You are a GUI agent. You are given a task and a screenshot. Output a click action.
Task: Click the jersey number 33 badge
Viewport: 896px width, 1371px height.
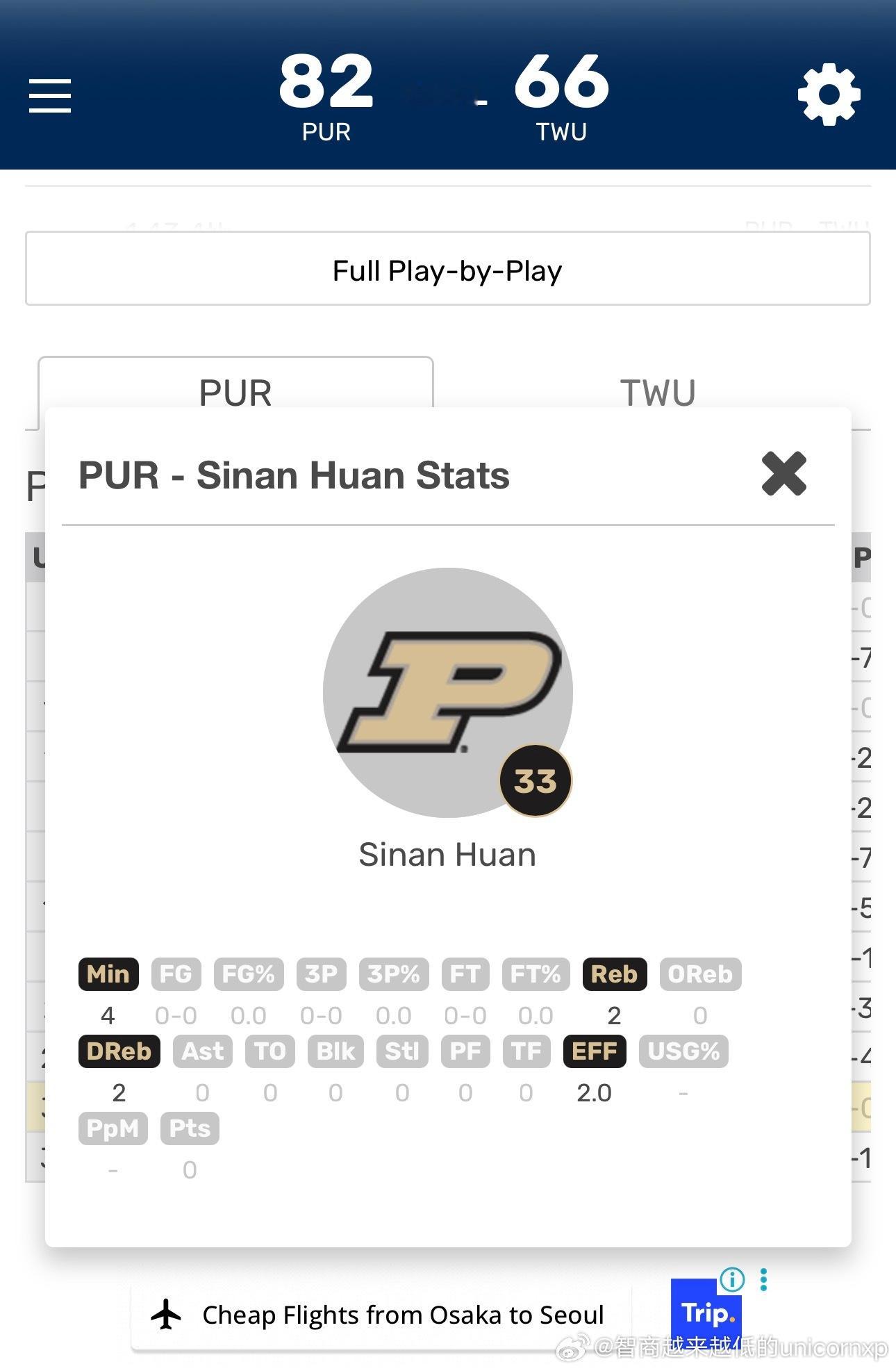(x=536, y=780)
